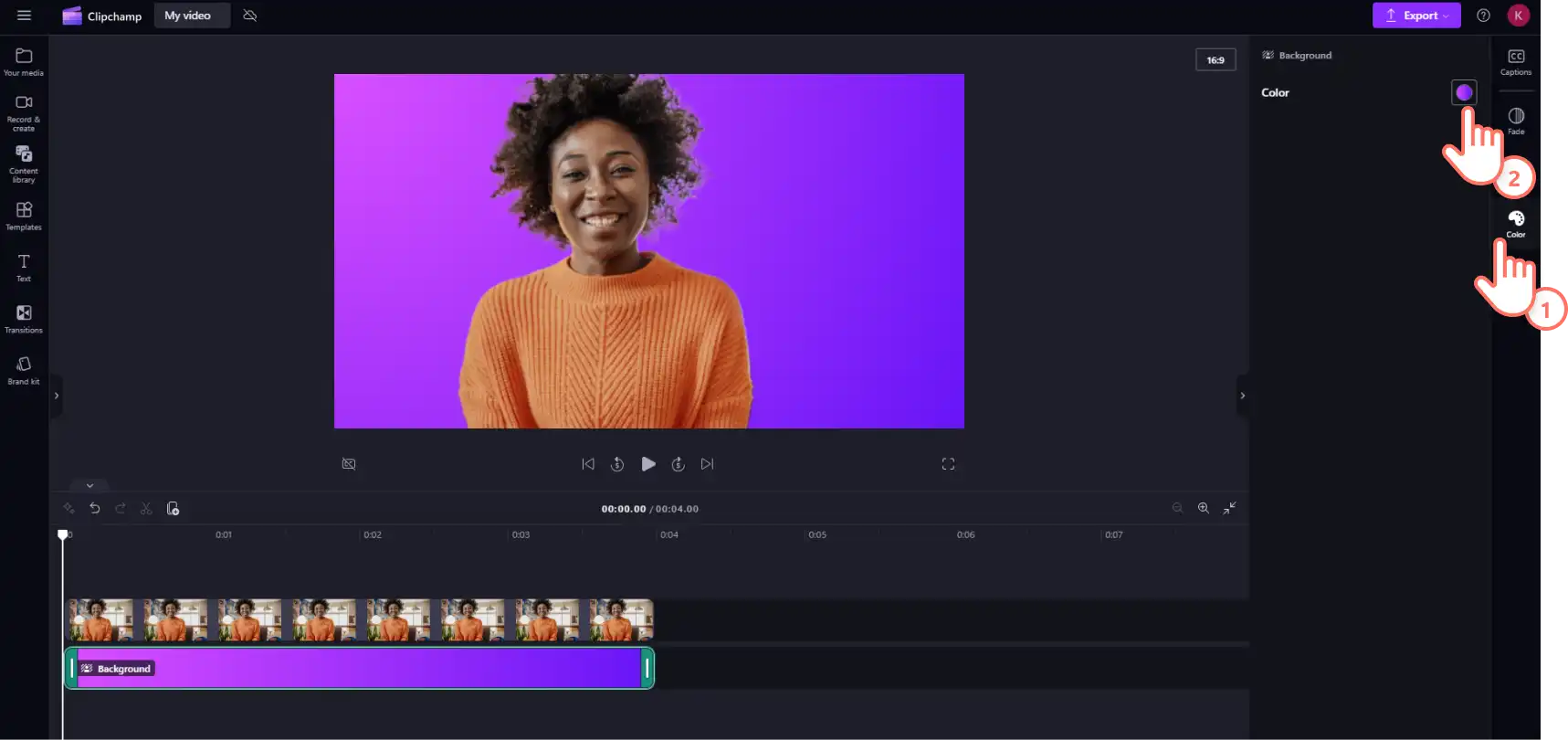Open the Color panel in the right sidebar

tap(1516, 224)
